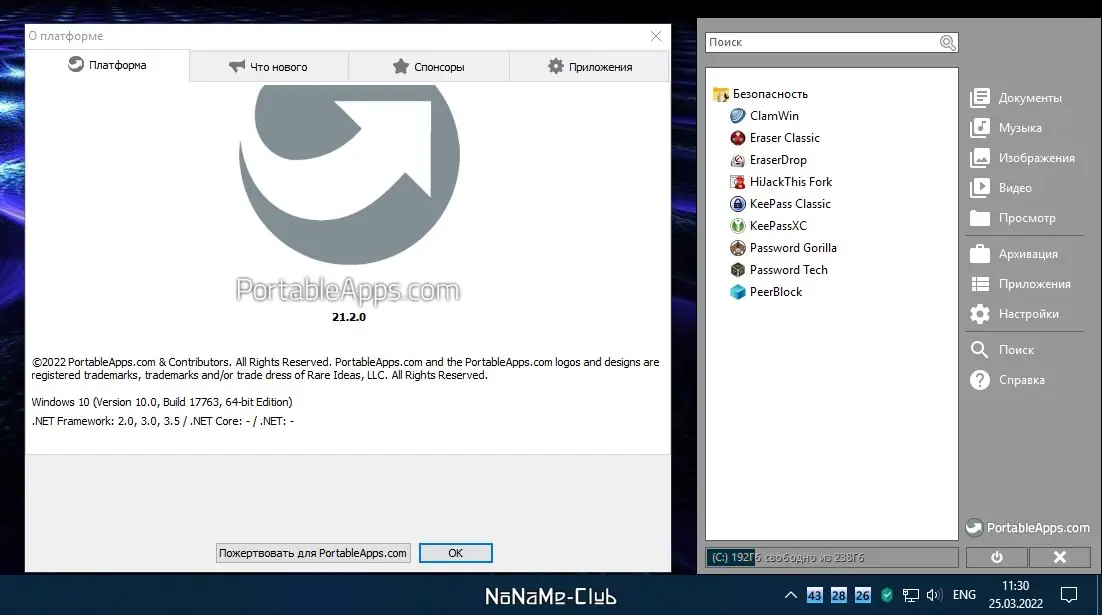Click the Поиск magnifier in side menu

click(980, 349)
